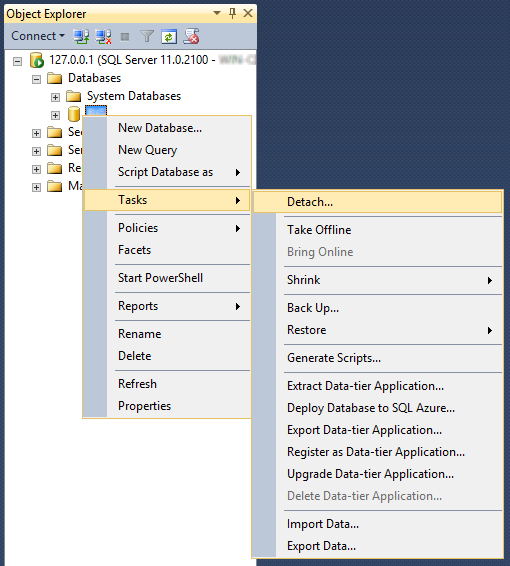This screenshot has width=510, height=566.
Task: Select System Databases in the tree
Action: (134, 96)
